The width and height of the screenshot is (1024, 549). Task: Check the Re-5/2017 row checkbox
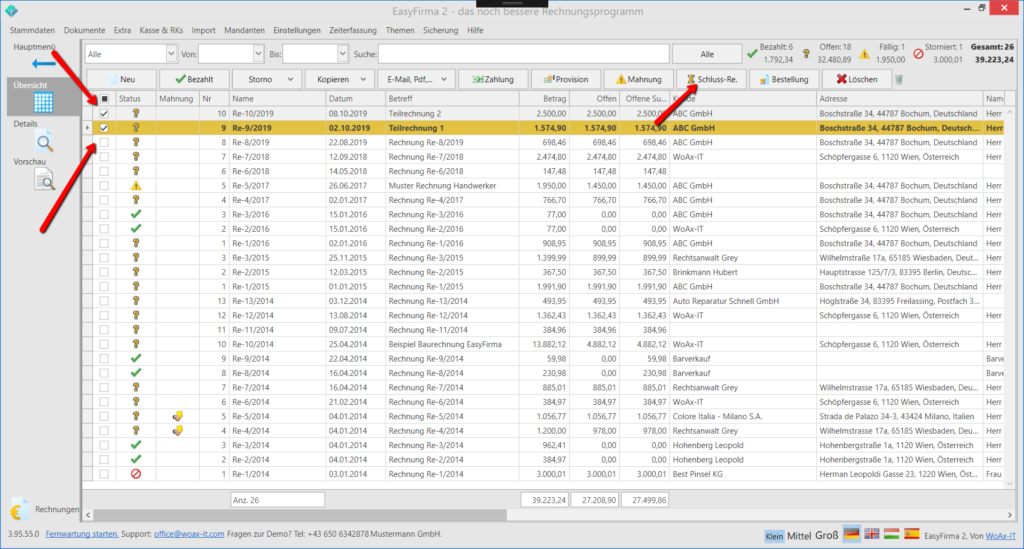104,185
